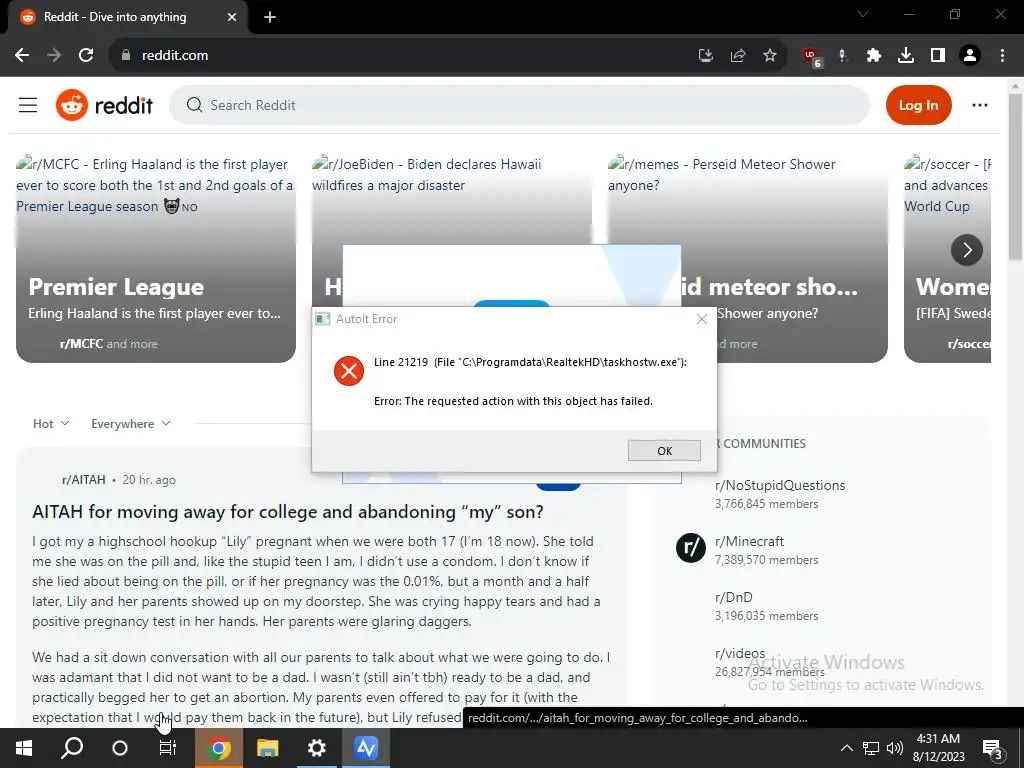Image resolution: width=1024 pixels, height=768 pixels.
Task: Click the r/Minecraft community avatar icon
Action: (x=690, y=547)
